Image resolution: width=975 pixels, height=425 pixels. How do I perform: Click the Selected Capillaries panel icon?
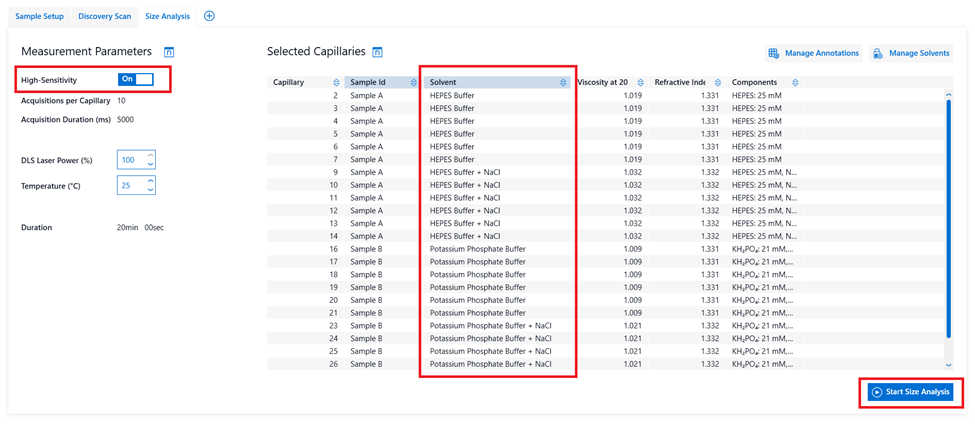[x=377, y=52]
